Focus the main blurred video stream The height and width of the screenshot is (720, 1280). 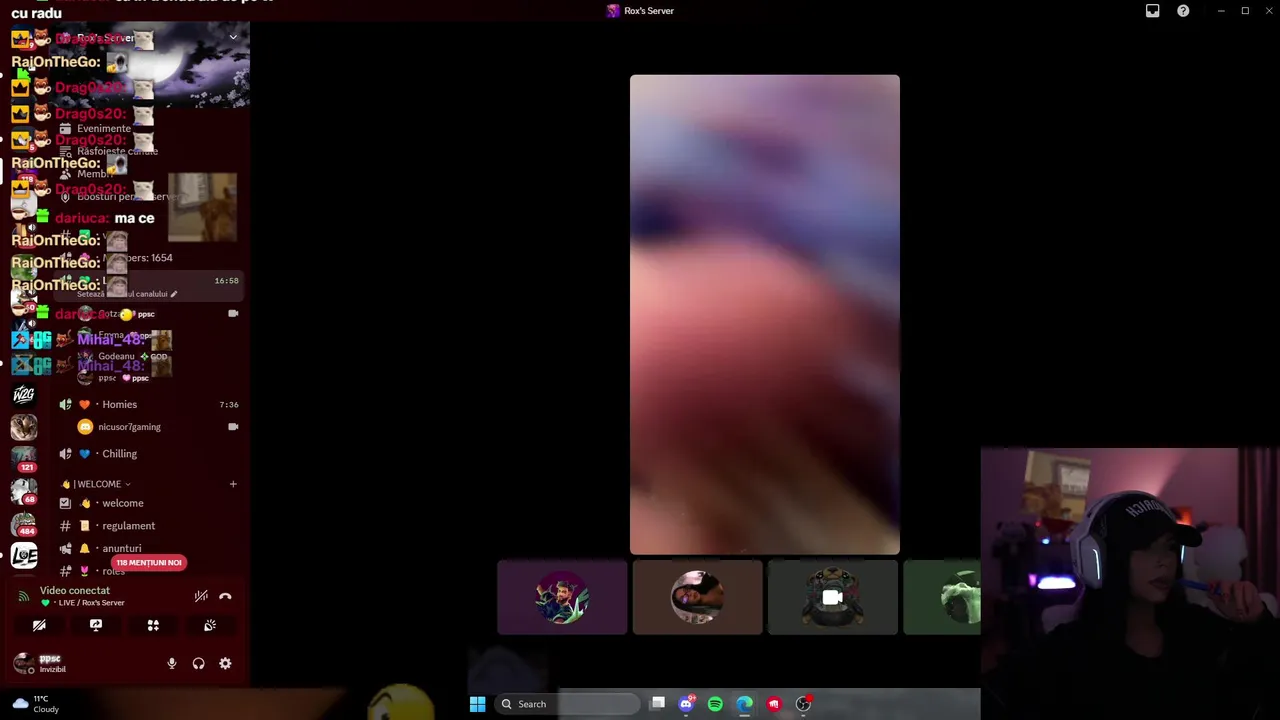click(765, 314)
